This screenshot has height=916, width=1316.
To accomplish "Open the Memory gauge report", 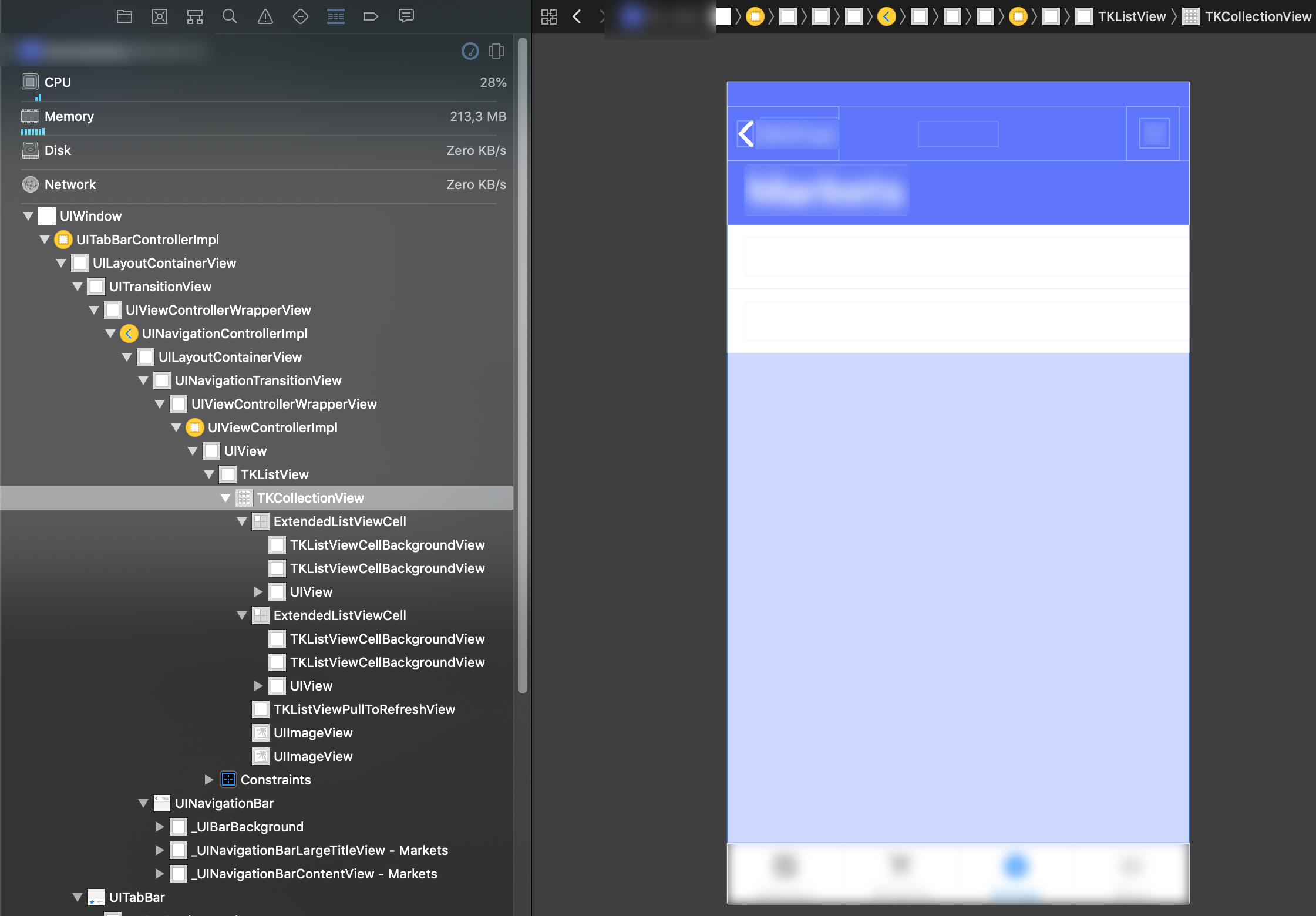I will [69, 116].
